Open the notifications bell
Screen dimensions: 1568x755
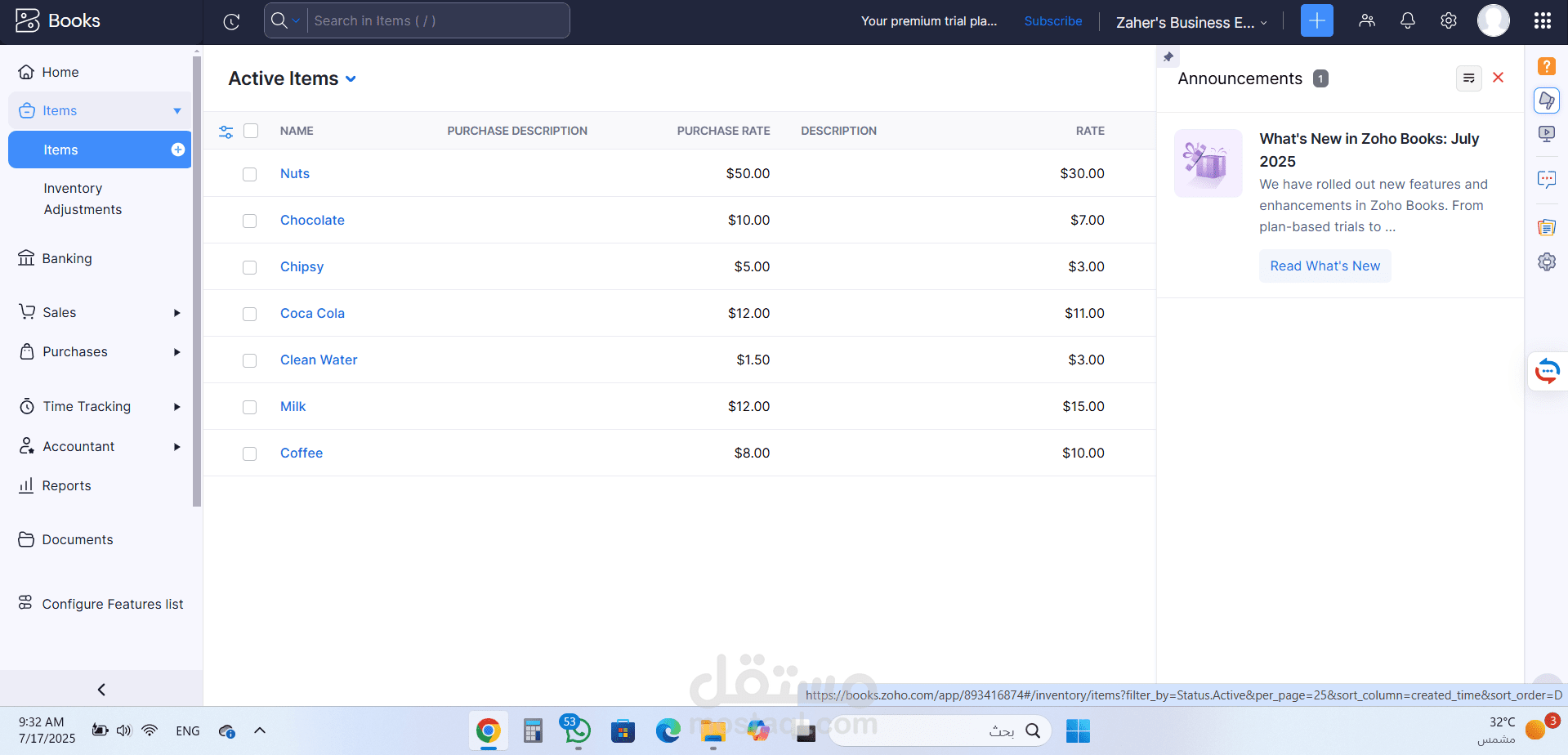coord(1408,20)
